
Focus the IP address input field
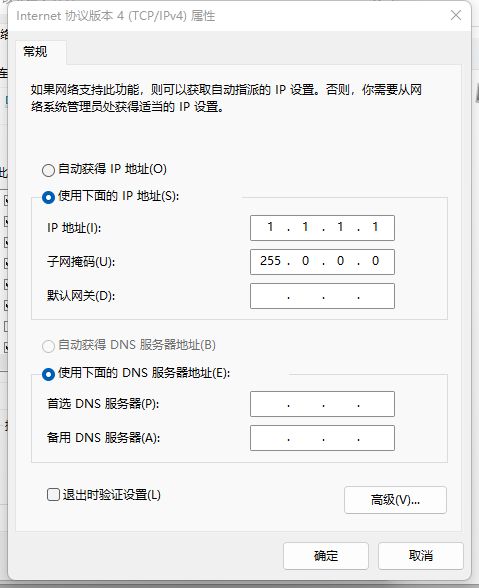322,228
